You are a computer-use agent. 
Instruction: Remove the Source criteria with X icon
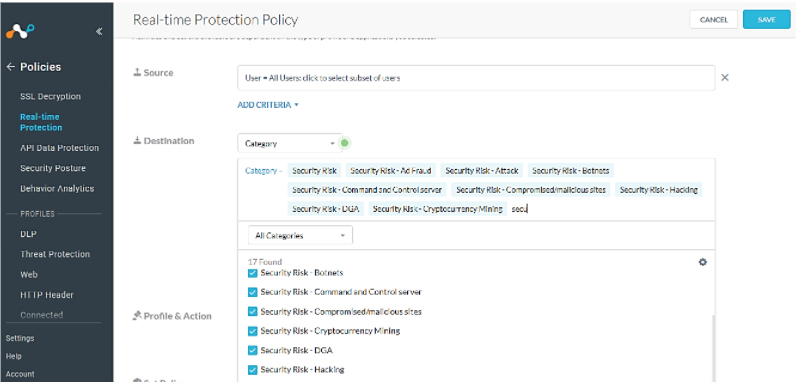tap(725, 78)
